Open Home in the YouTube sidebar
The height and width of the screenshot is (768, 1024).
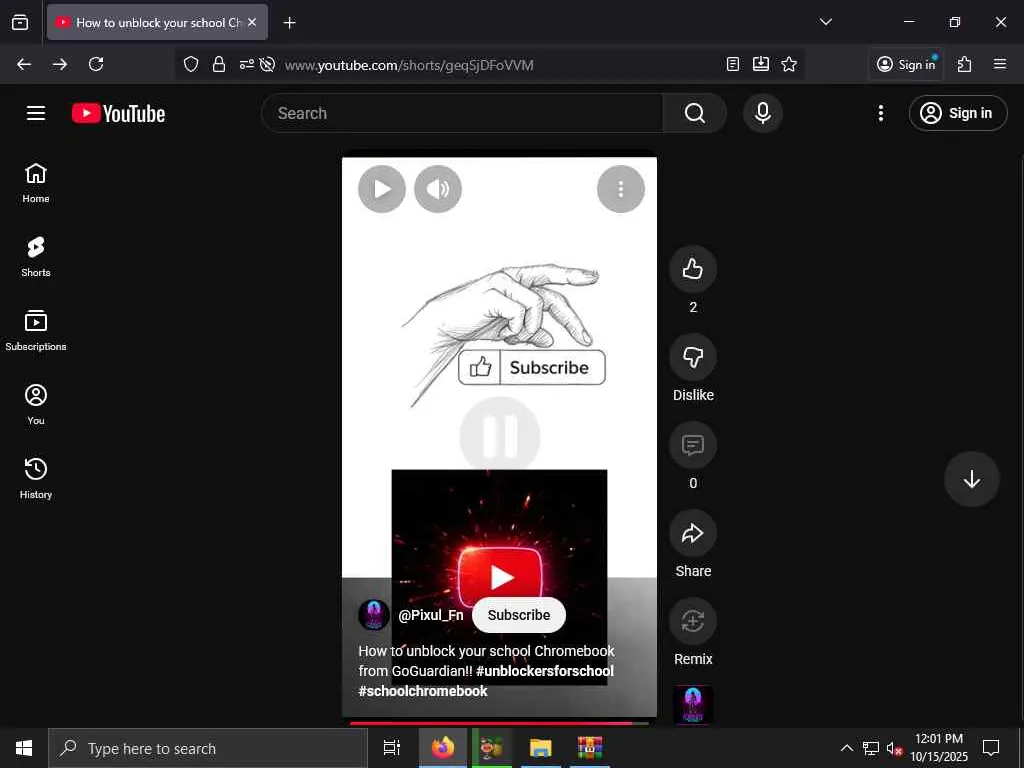36,183
